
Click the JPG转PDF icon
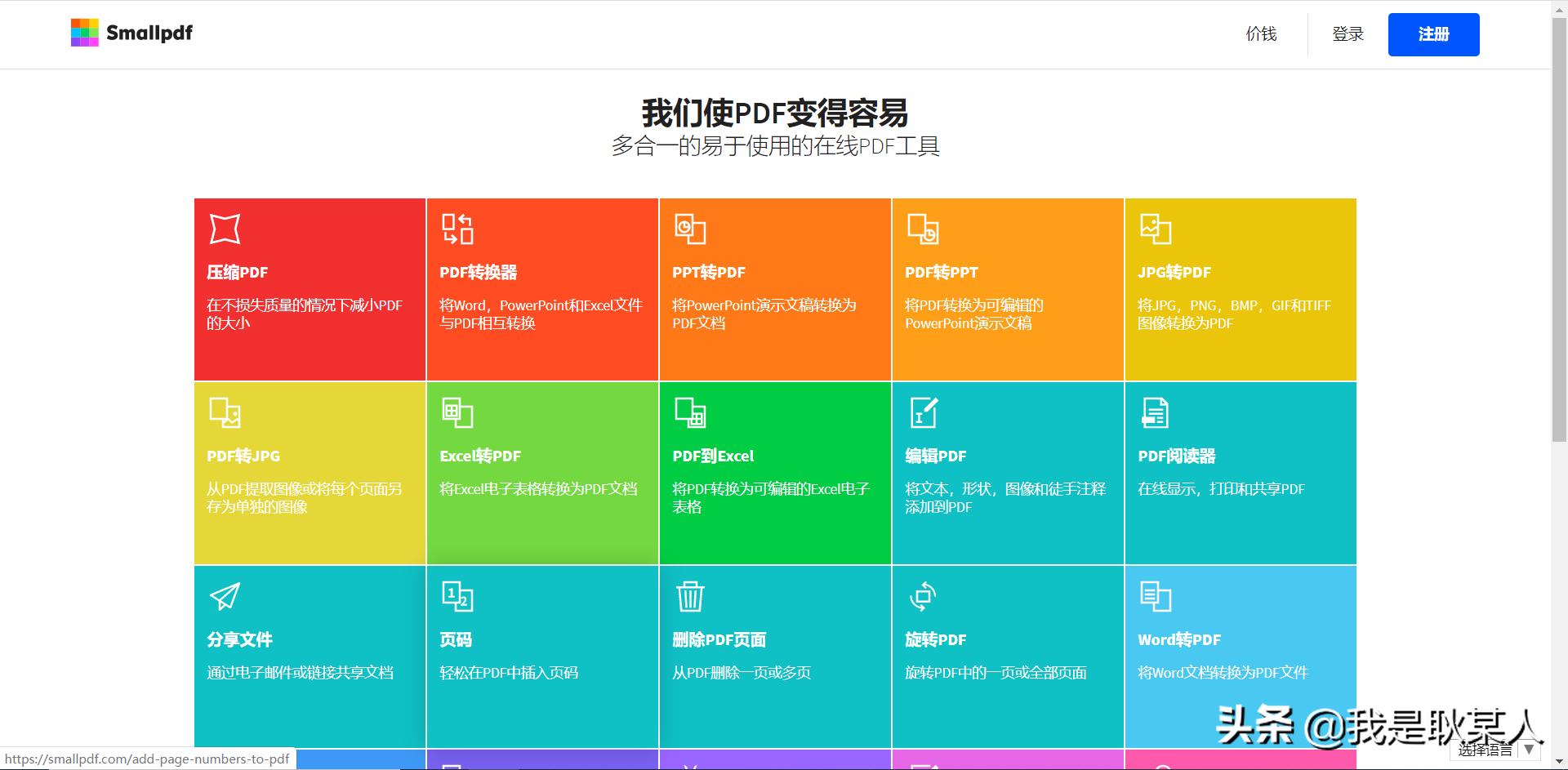(x=1156, y=229)
